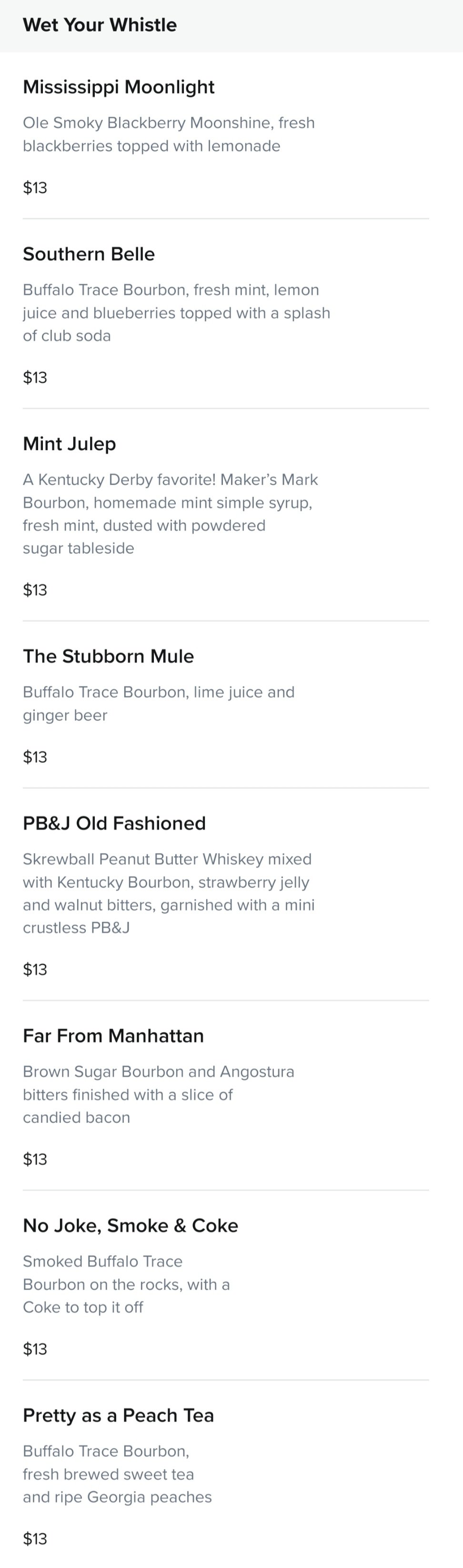This screenshot has height=1568, width=463.
Task: Click the Far From Manhattan $13 price
Action: [35, 1159]
